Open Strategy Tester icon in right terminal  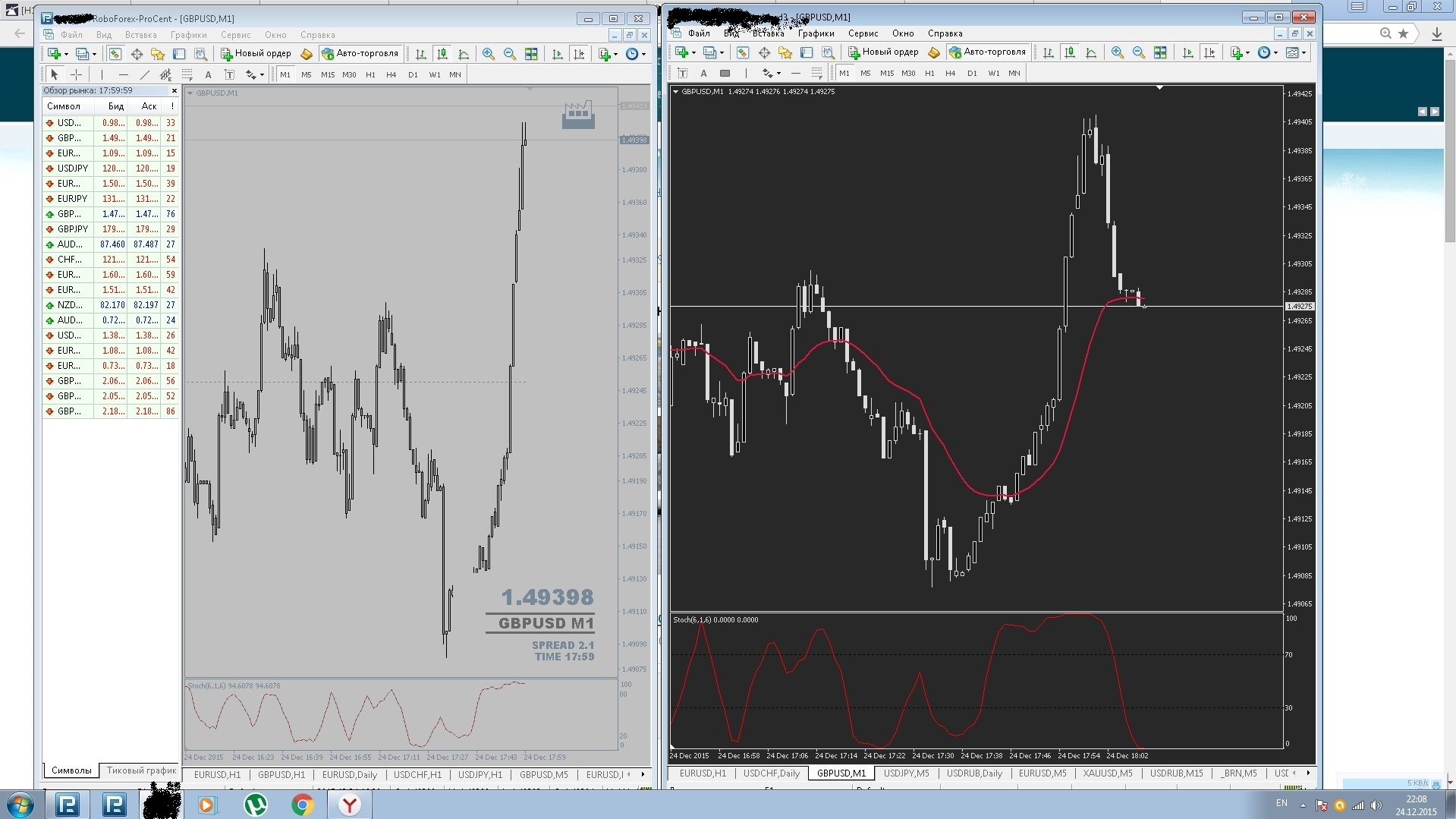(828, 52)
